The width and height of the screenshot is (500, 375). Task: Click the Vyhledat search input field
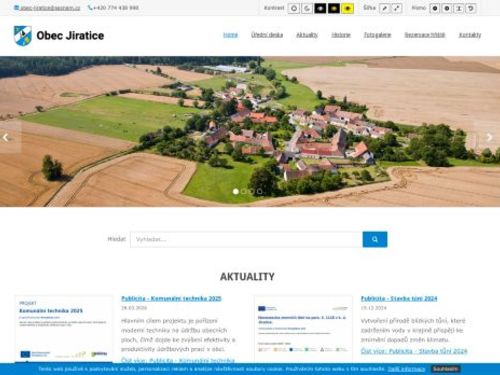[x=246, y=239]
